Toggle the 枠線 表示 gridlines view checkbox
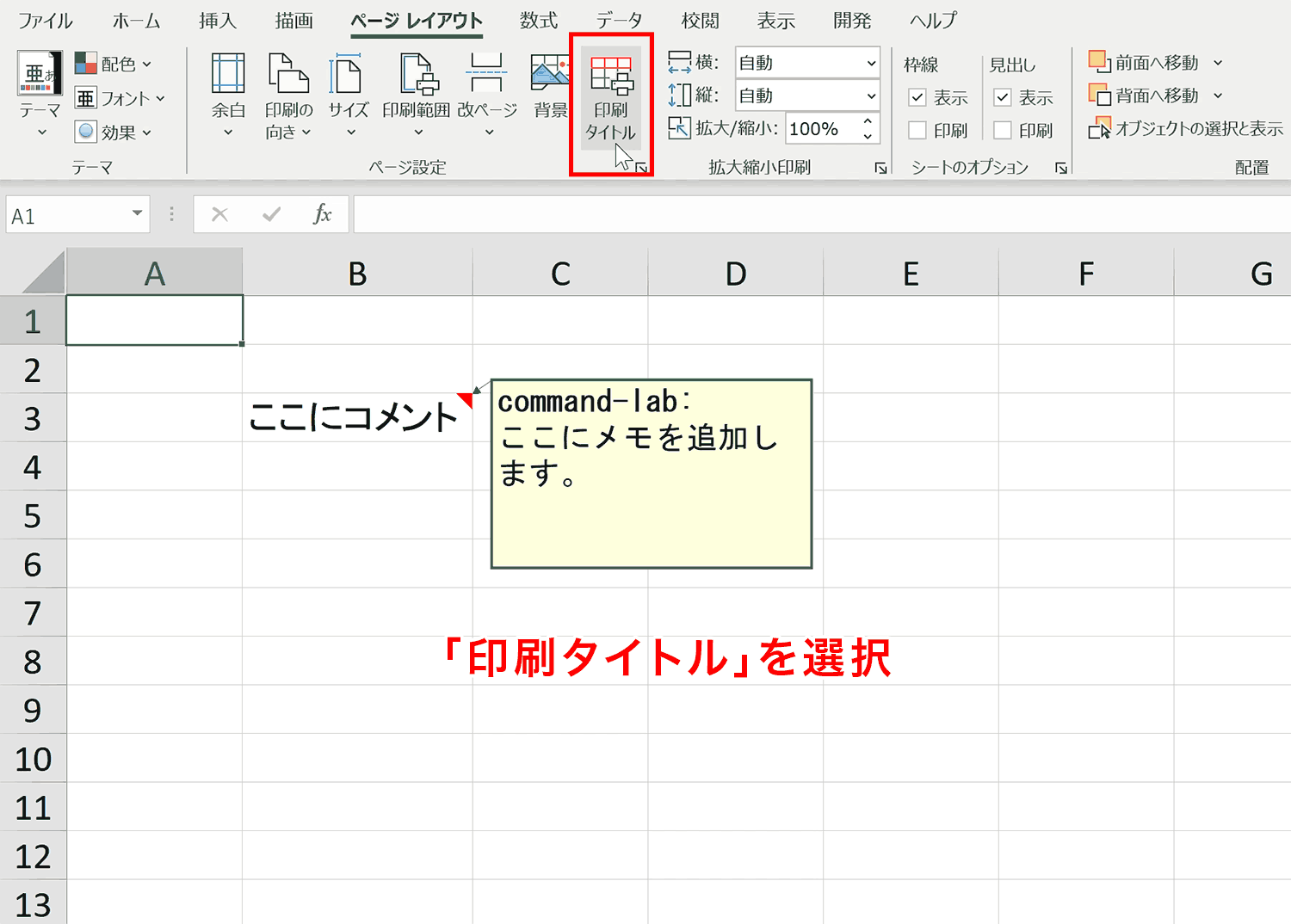 [x=917, y=97]
